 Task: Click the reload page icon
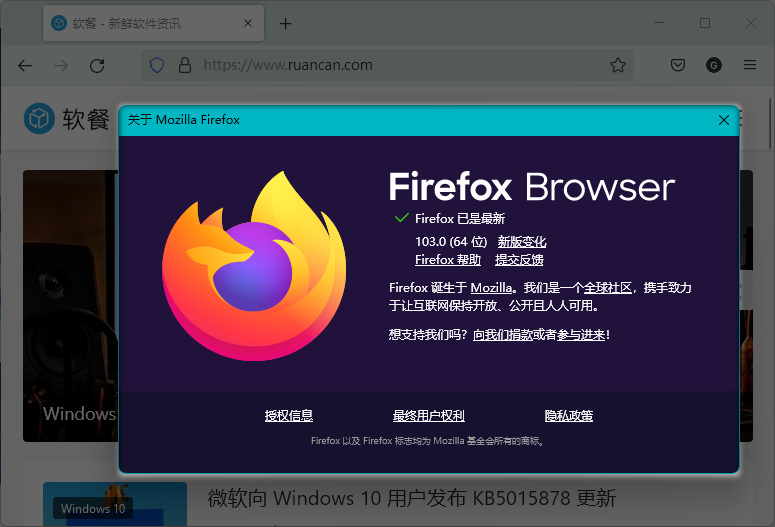[x=97, y=65]
